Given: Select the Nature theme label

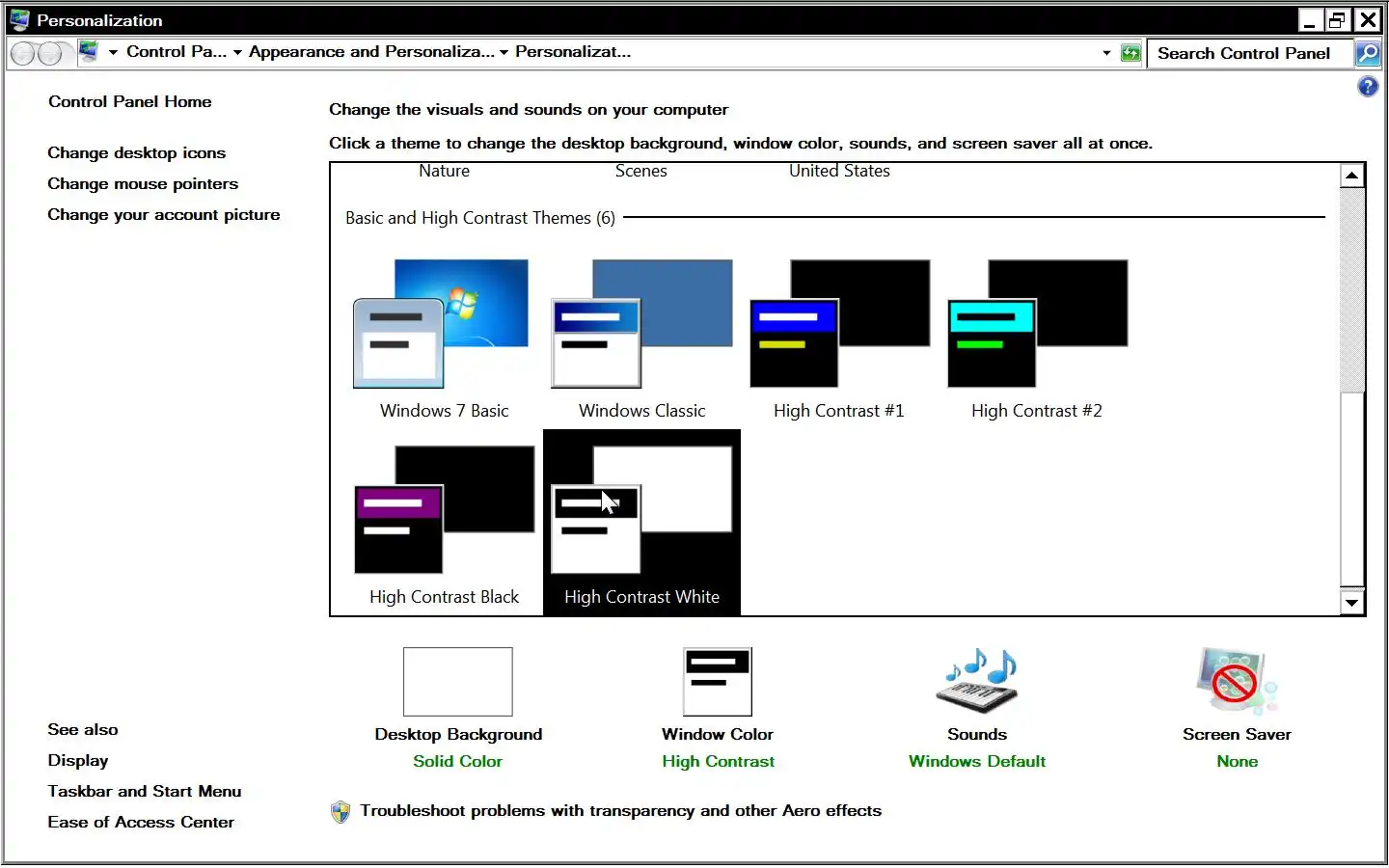Looking at the screenshot, I should [x=444, y=171].
